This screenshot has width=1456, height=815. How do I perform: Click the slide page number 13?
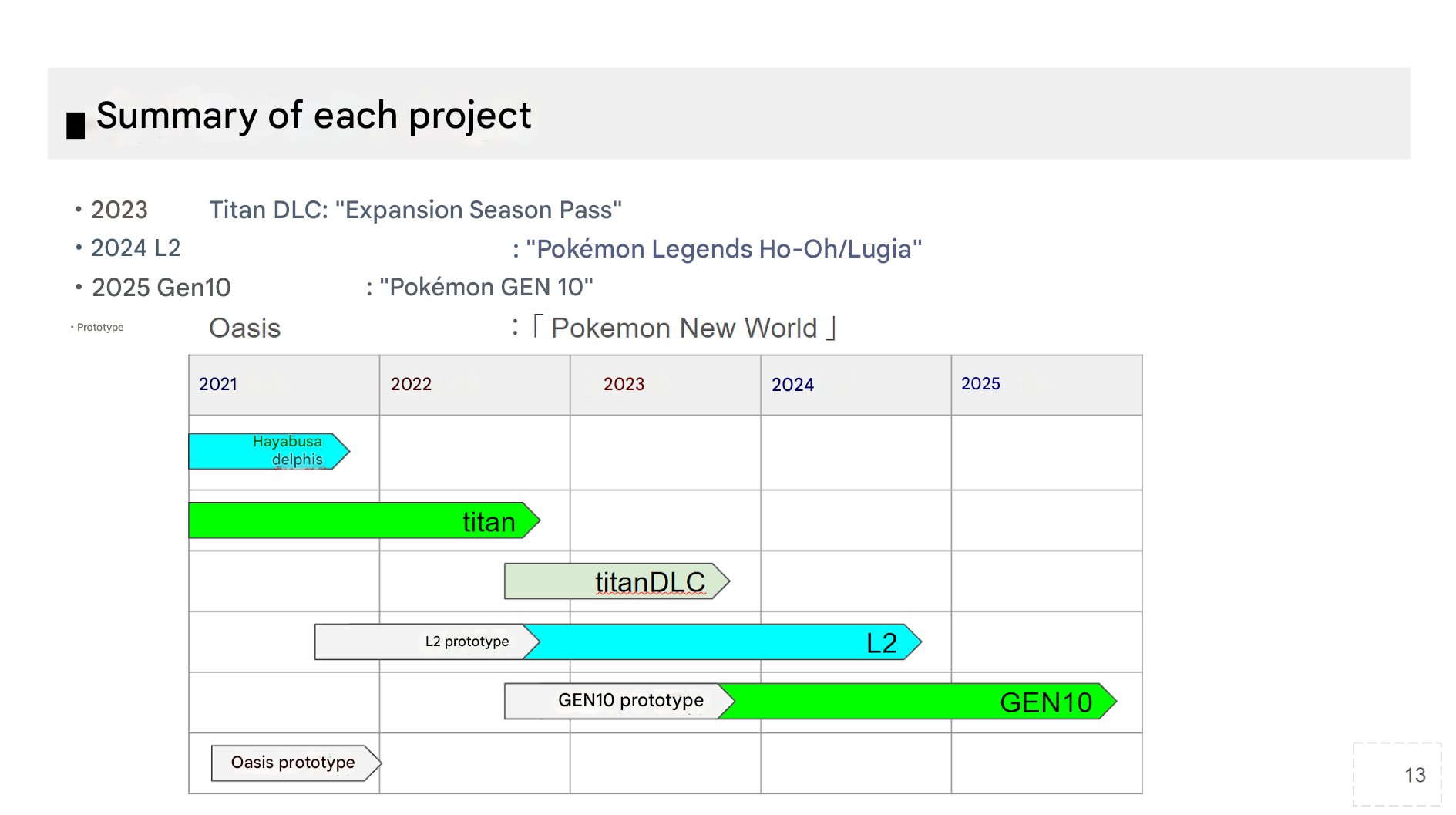point(1414,775)
